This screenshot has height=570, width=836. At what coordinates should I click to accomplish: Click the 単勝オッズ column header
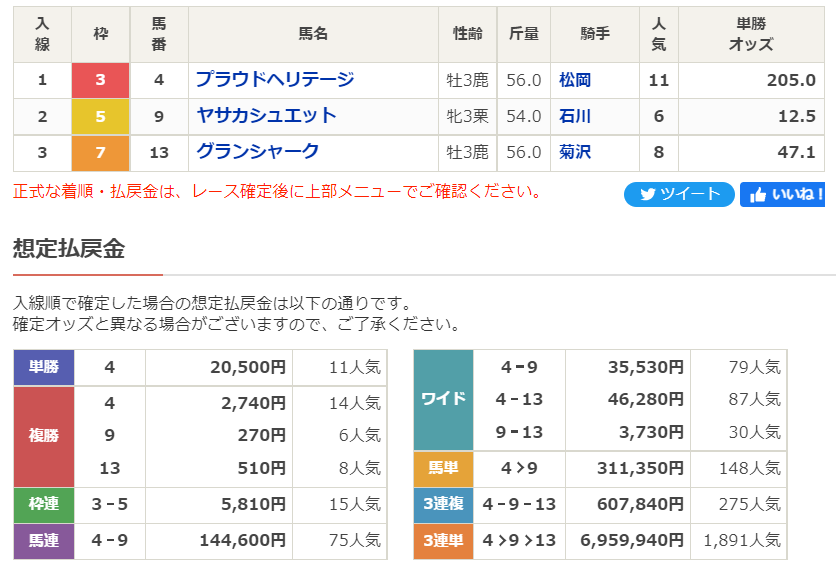[751, 34]
